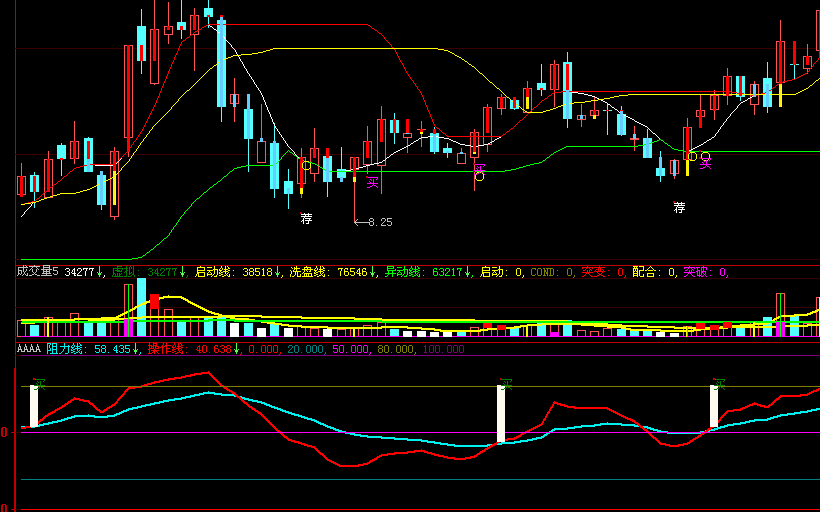Select the magenta 突破: 0 readout
The image size is (820, 512).
(x=705, y=272)
